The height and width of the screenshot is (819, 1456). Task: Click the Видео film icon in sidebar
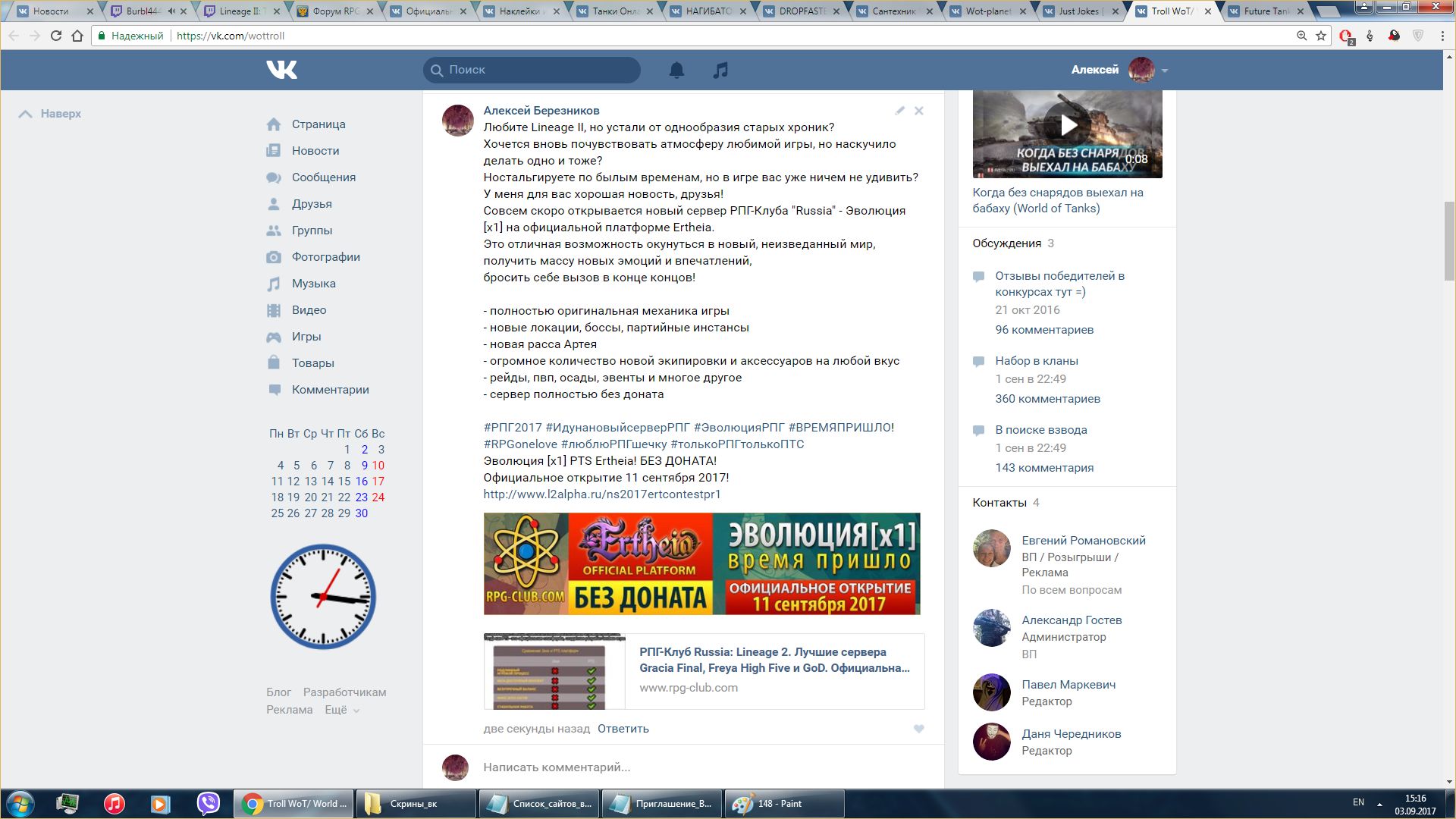[274, 310]
